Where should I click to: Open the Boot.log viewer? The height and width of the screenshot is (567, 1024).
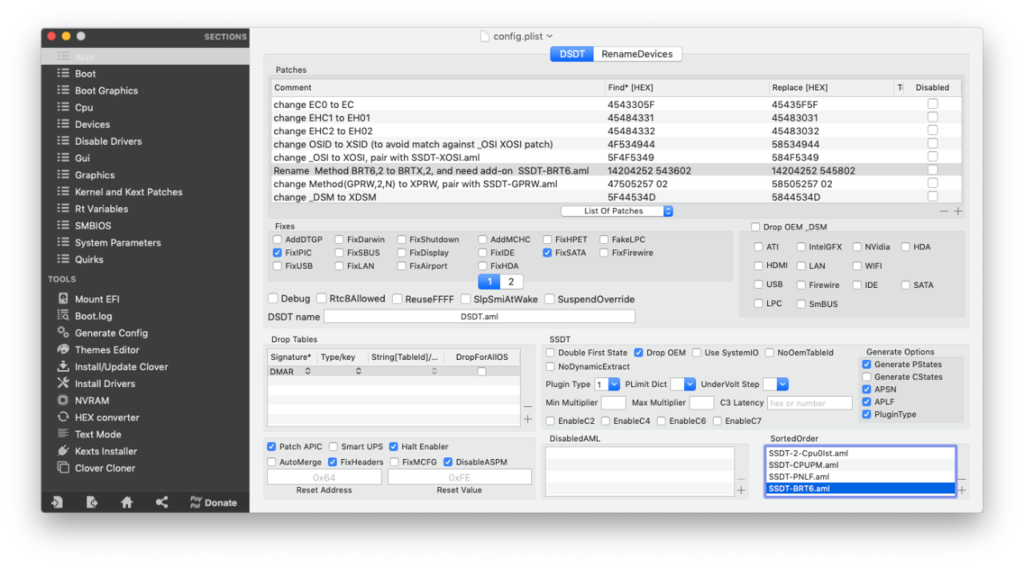pyautogui.click(x=92, y=316)
